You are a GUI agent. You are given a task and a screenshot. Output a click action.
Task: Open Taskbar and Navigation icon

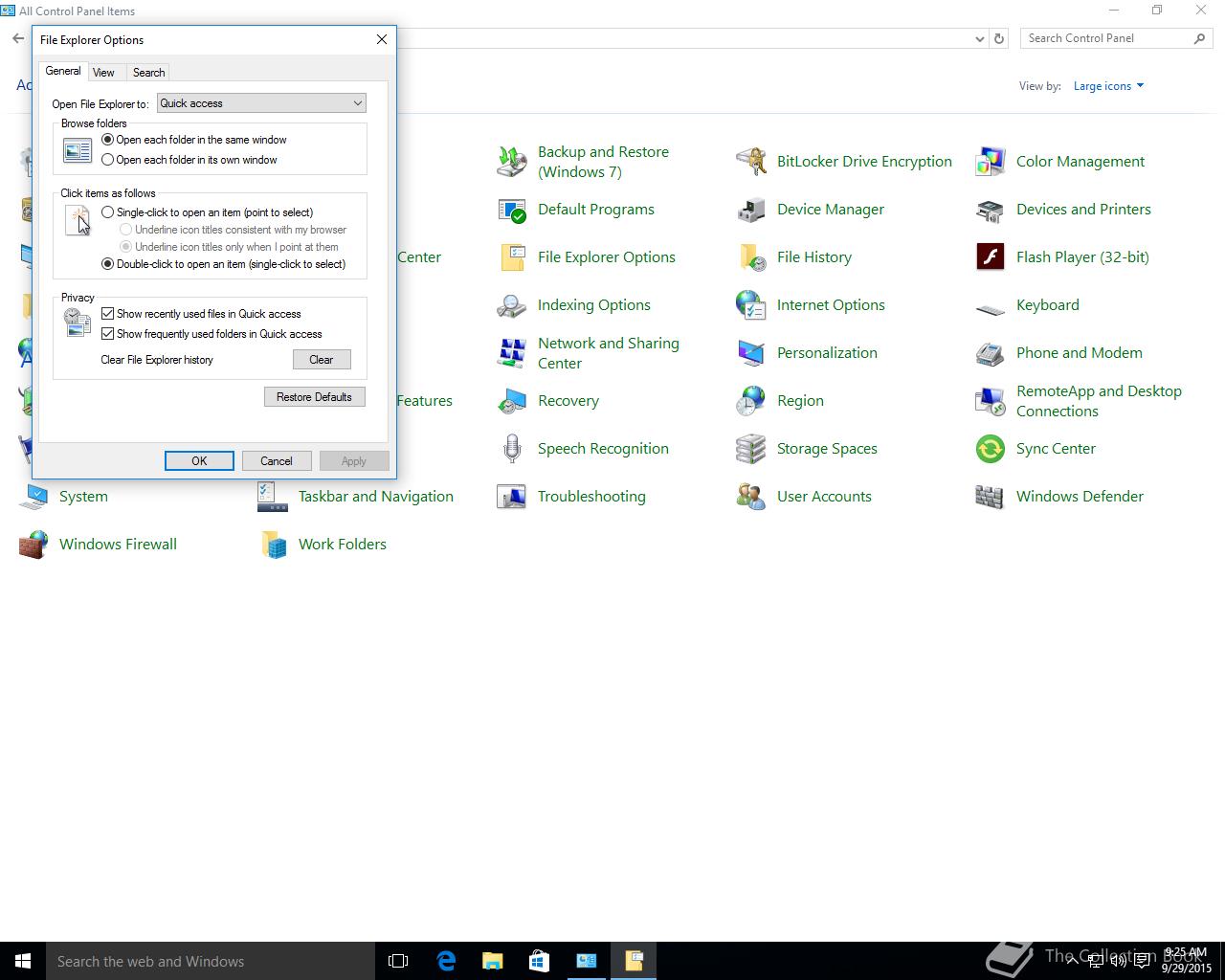(273, 497)
